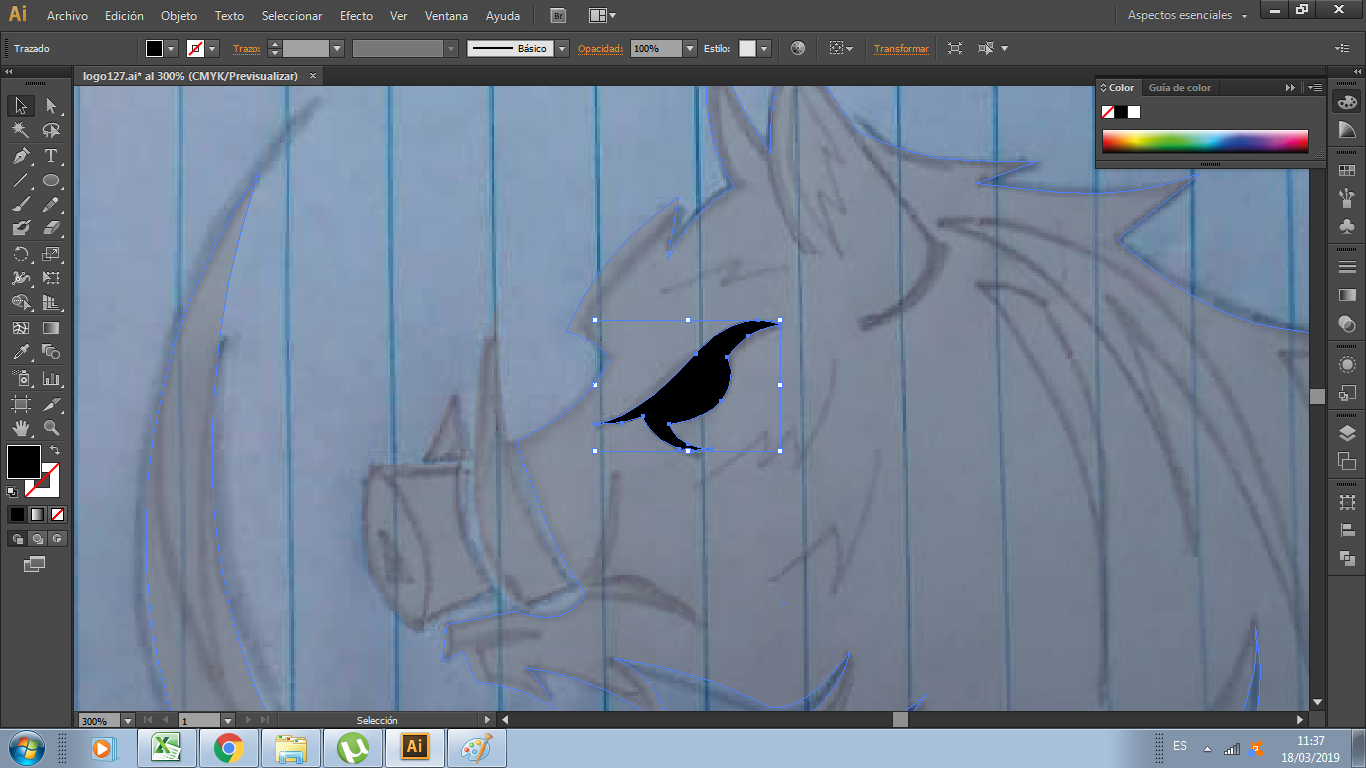The width and height of the screenshot is (1366, 768).
Task: Open the Ventana menu
Action: point(446,16)
